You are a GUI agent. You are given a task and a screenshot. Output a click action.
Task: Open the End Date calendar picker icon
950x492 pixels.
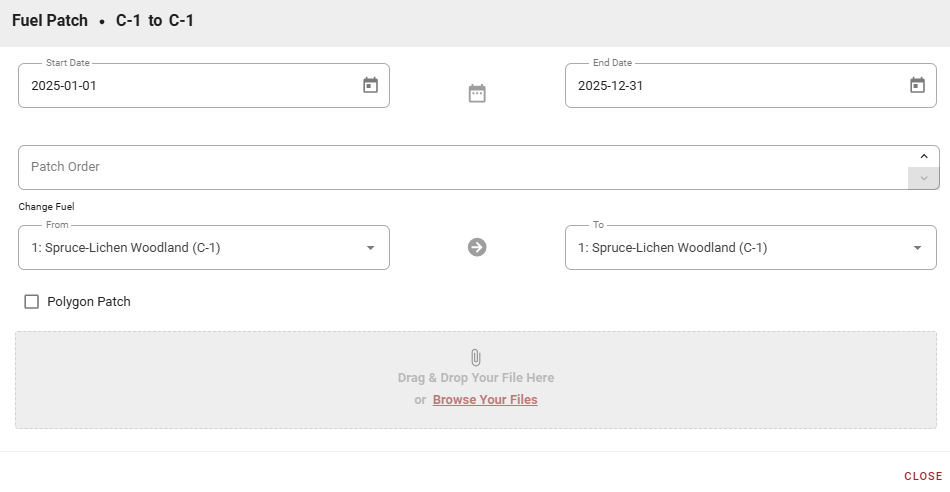coord(917,86)
